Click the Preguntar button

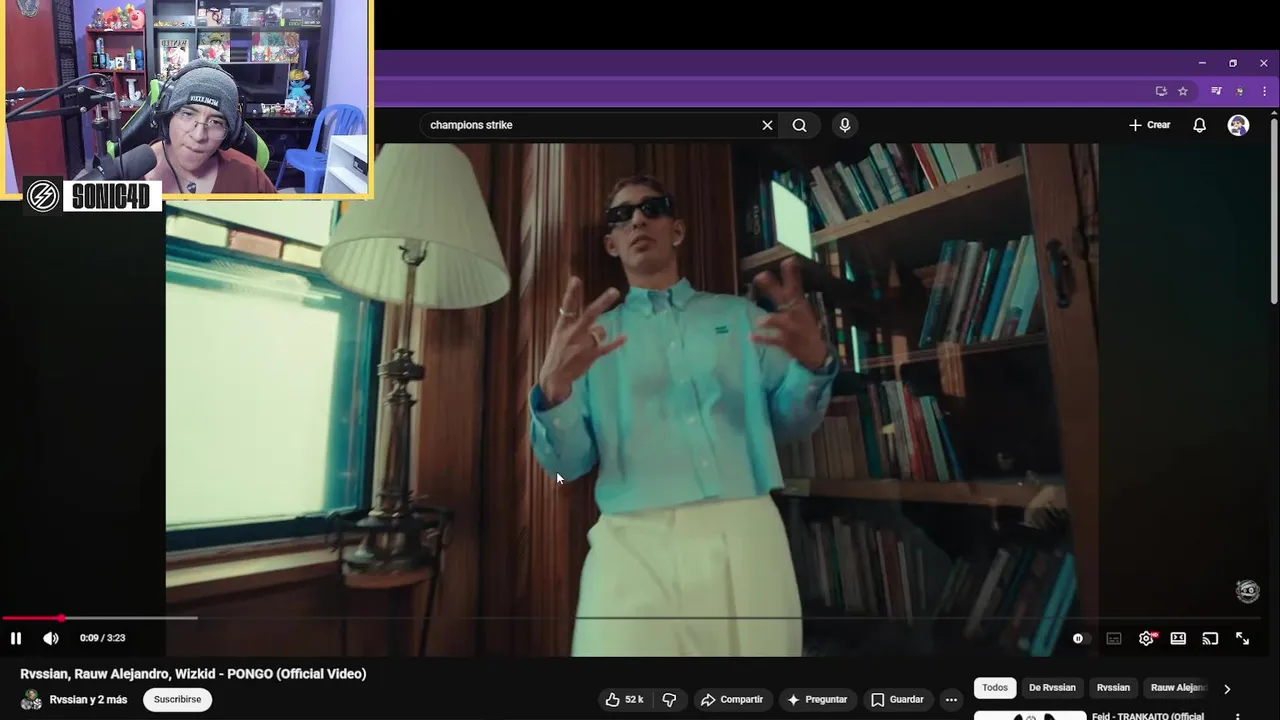point(818,700)
